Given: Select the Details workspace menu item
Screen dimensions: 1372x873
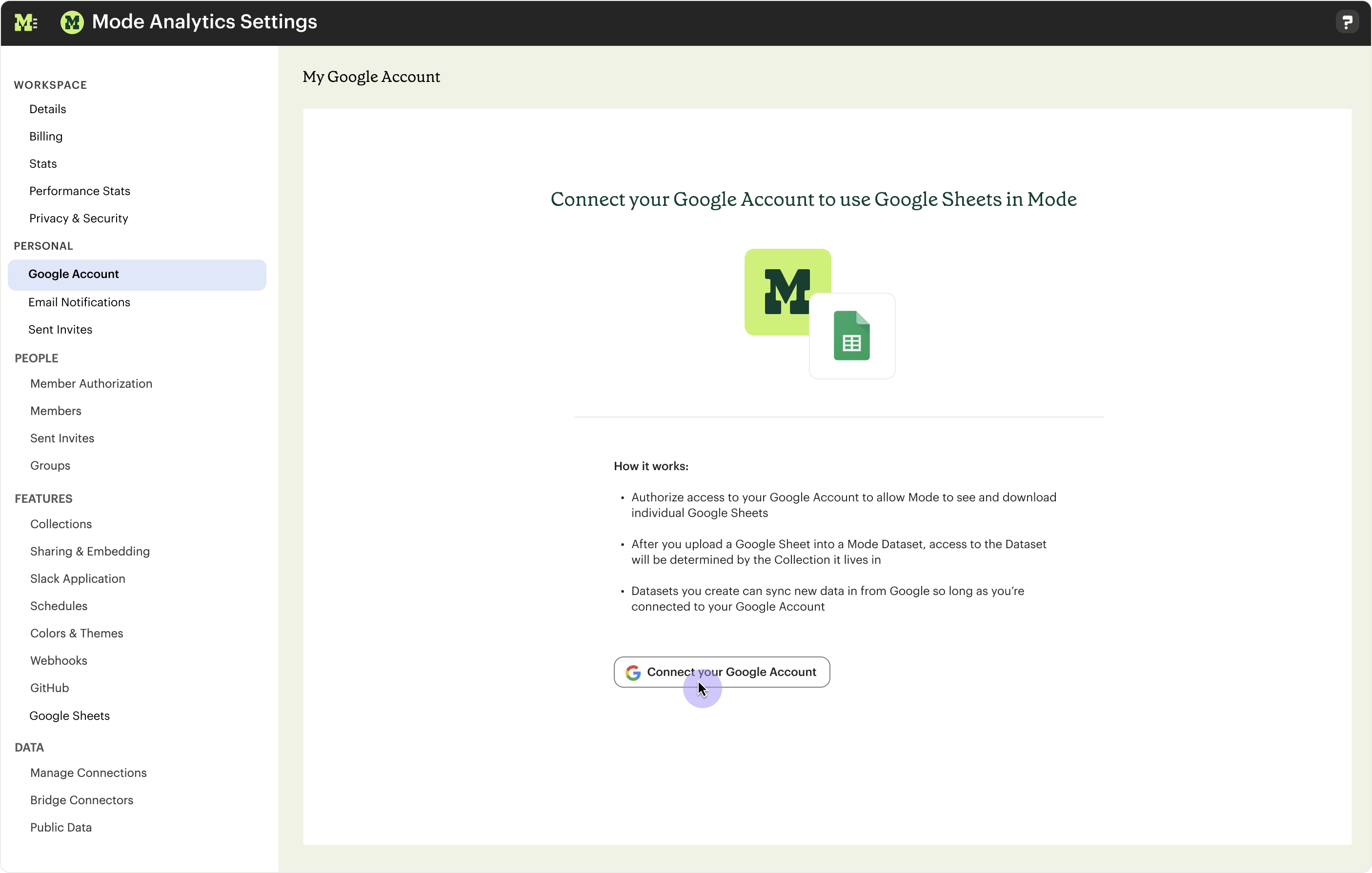Looking at the screenshot, I should point(46,108).
